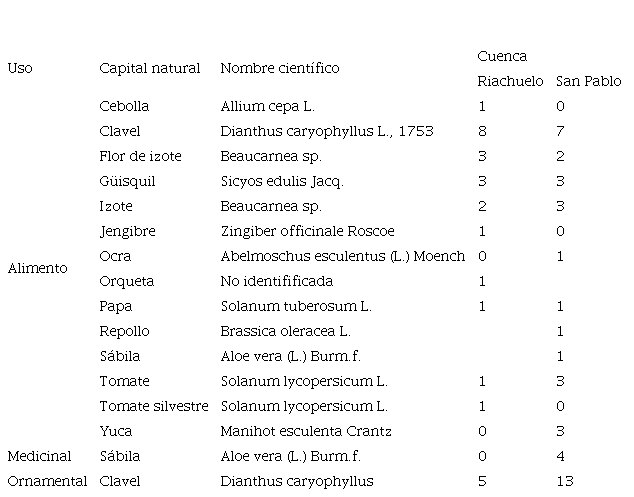634x497 pixels.
Task: Click the "Cuenca" header label
Action: pos(502,56)
